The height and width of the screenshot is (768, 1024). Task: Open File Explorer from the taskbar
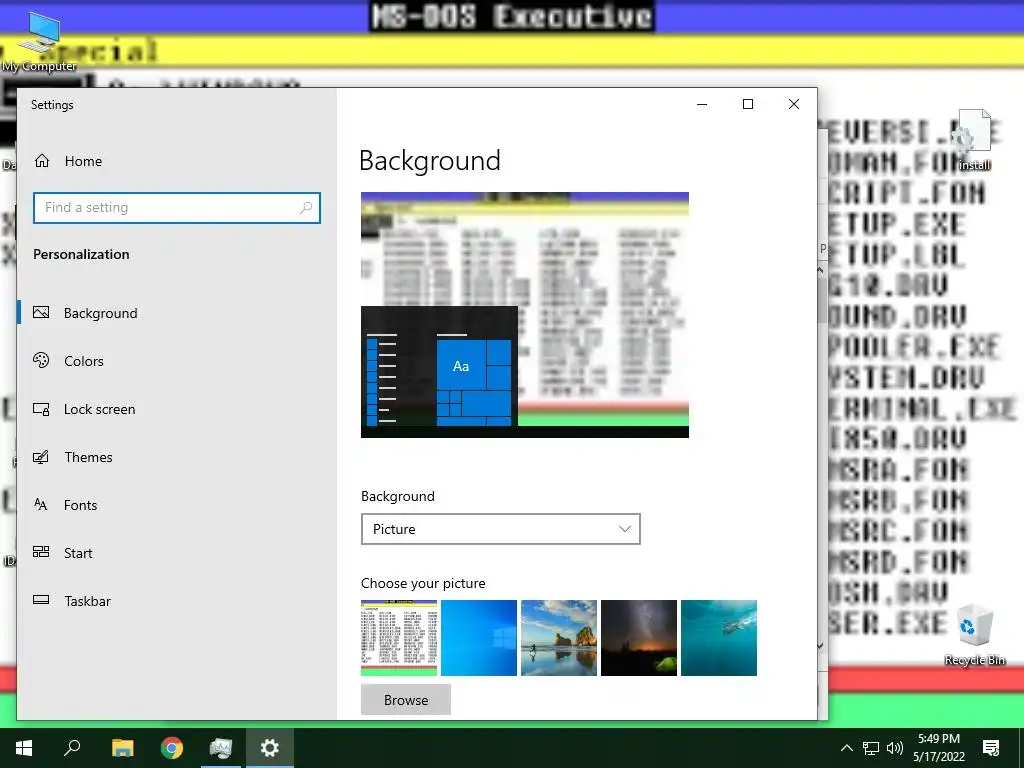[x=122, y=748]
